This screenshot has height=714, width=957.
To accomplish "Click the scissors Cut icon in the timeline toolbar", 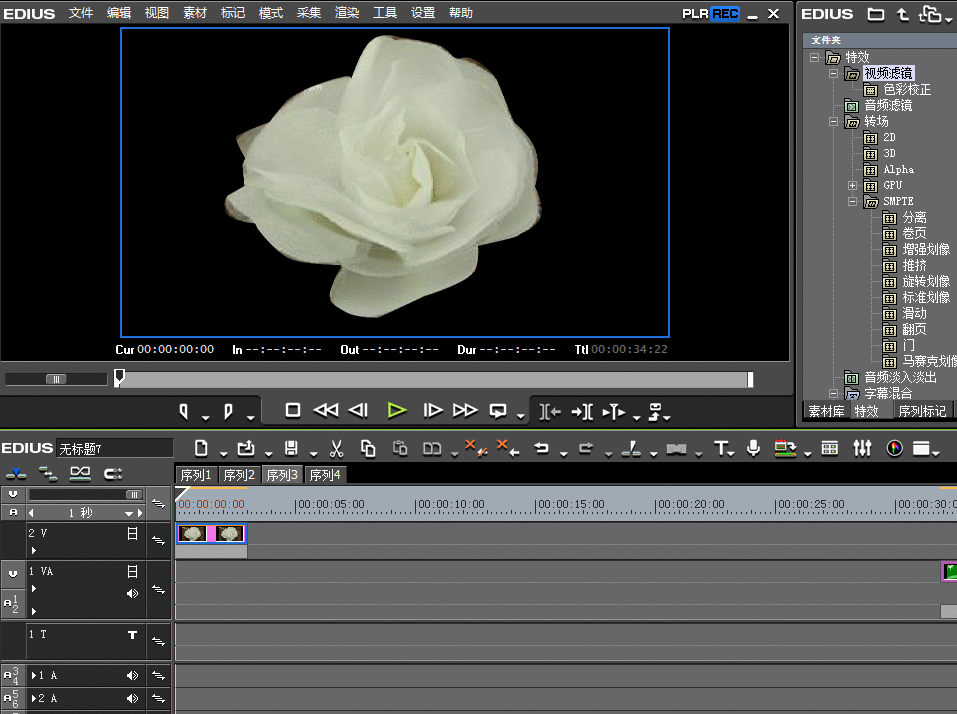I will pos(337,449).
